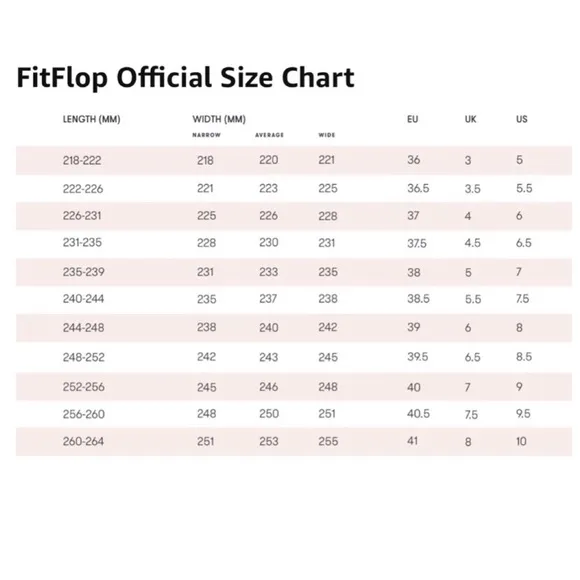Click the 244-248 length cell
The height and width of the screenshot is (580, 580).
(83, 328)
